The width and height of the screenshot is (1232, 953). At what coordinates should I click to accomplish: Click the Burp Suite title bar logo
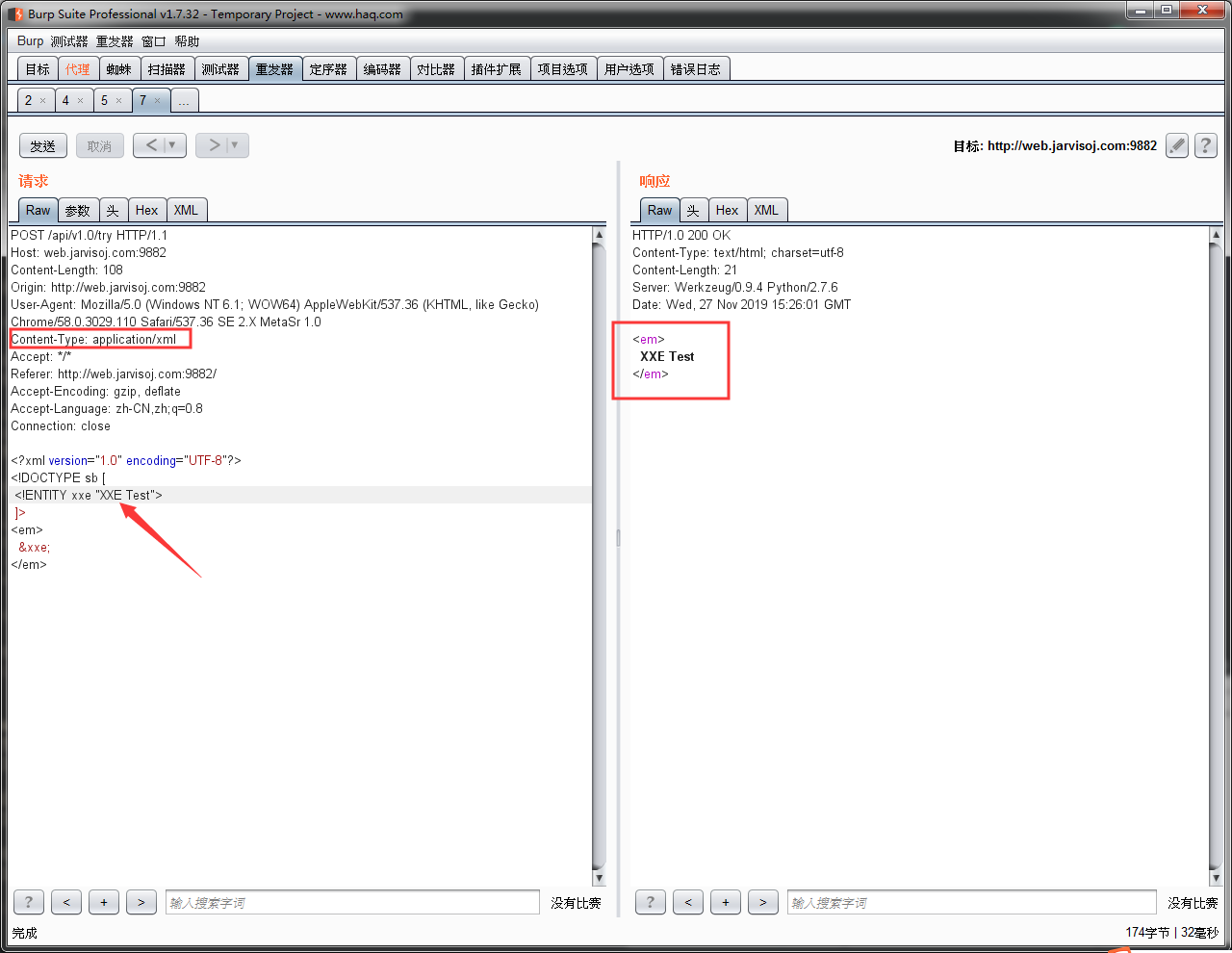(15, 13)
